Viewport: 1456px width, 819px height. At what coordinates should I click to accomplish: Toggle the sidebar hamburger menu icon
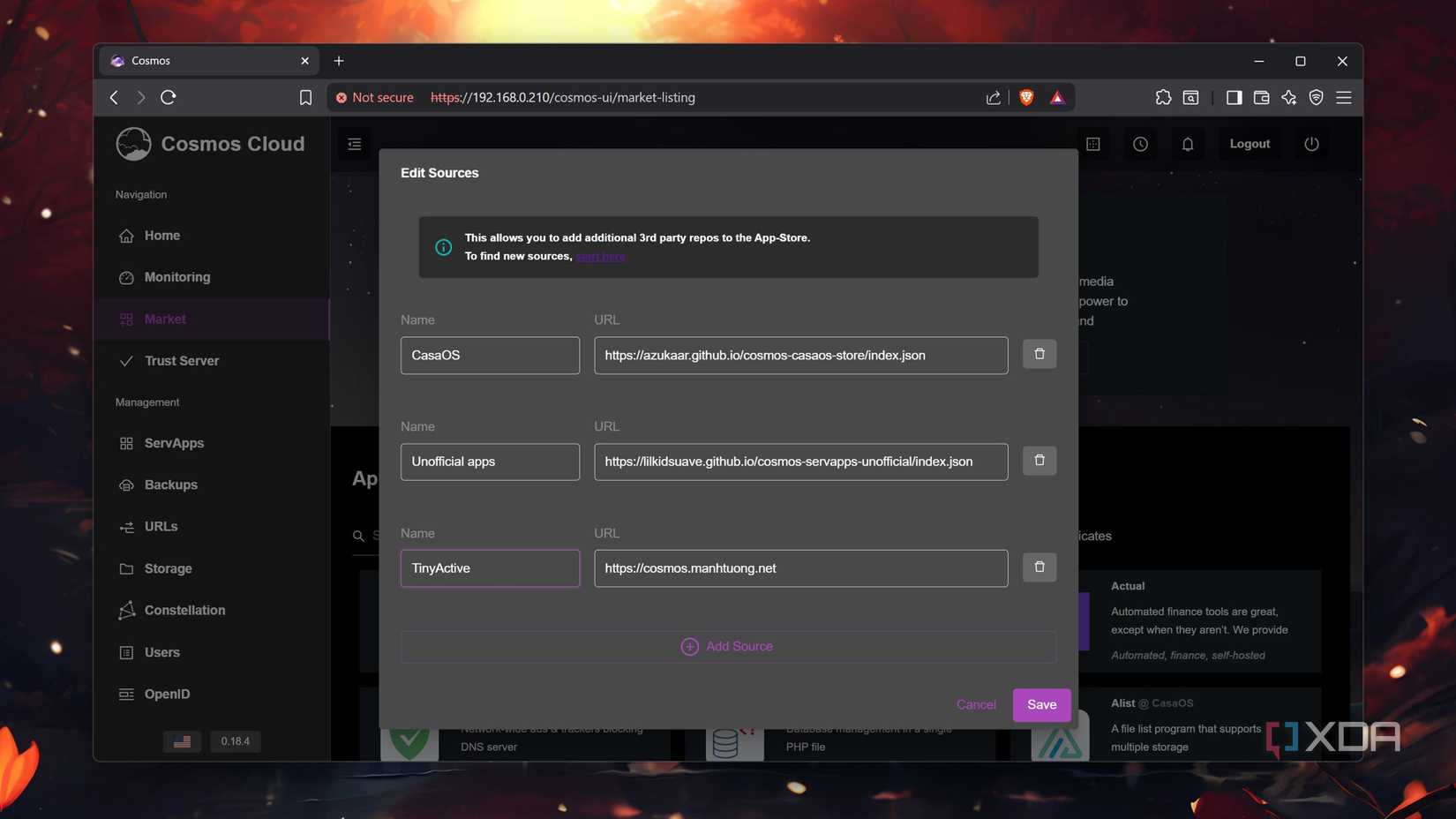(355, 144)
